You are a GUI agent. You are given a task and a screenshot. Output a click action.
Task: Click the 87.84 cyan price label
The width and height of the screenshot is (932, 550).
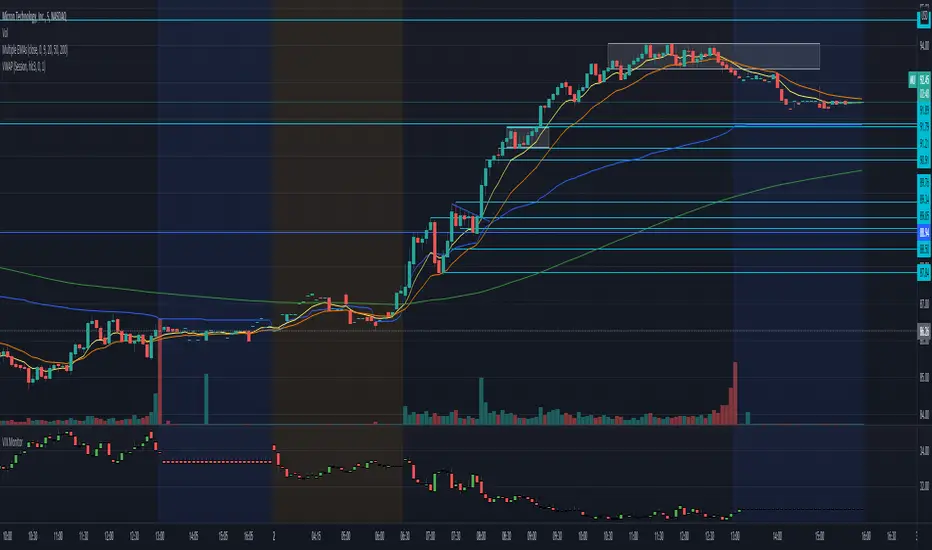point(924,273)
